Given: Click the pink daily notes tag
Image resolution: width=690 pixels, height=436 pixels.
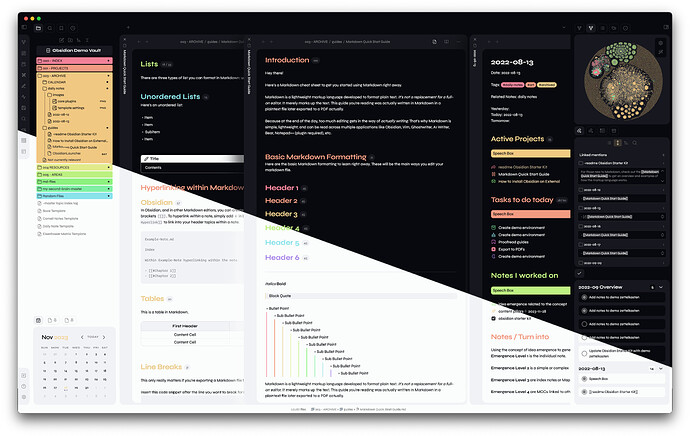Looking at the screenshot, I should click(x=513, y=85).
